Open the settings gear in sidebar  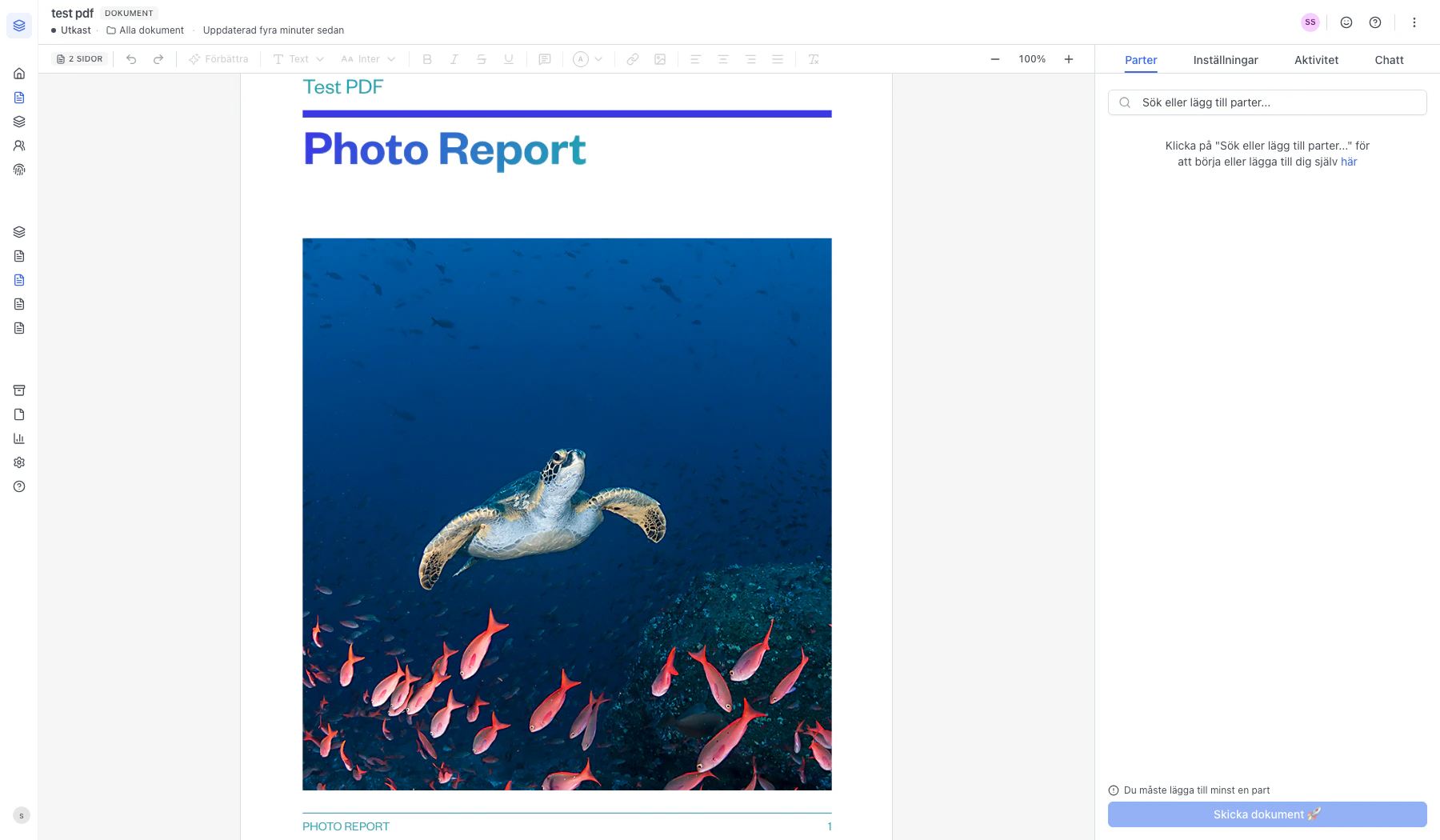[x=19, y=462]
